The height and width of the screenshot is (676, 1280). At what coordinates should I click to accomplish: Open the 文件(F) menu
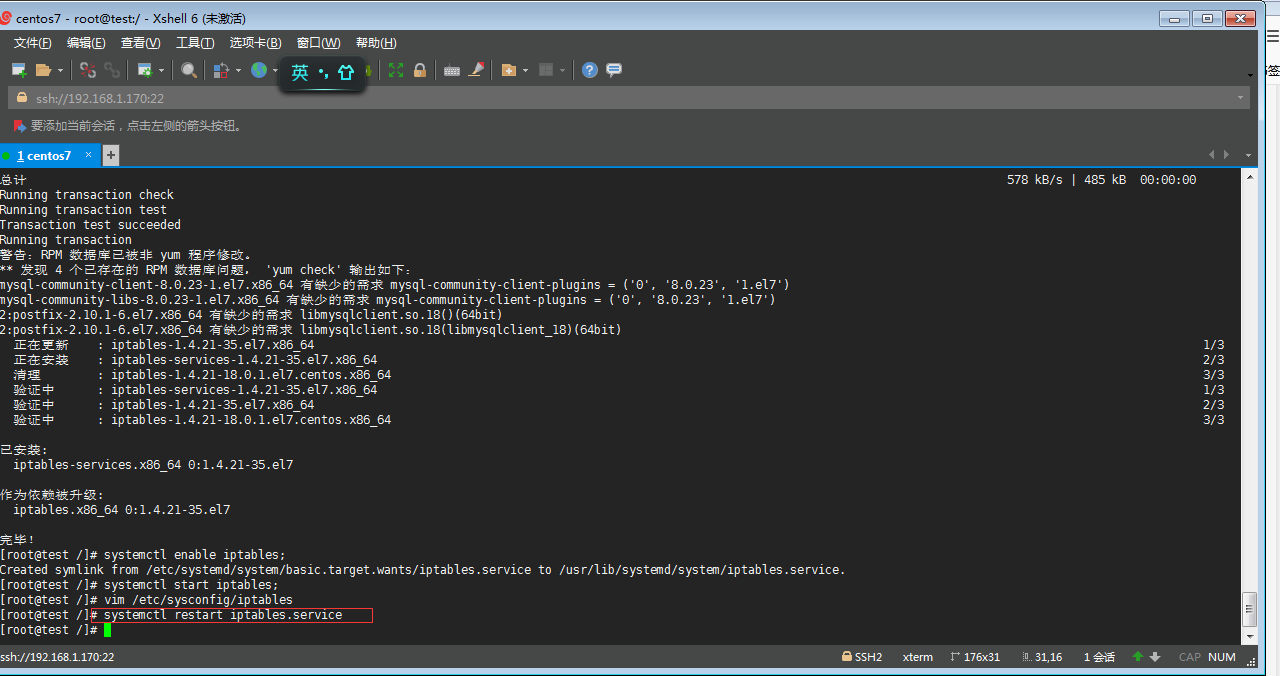pyautogui.click(x=33, y=43)
